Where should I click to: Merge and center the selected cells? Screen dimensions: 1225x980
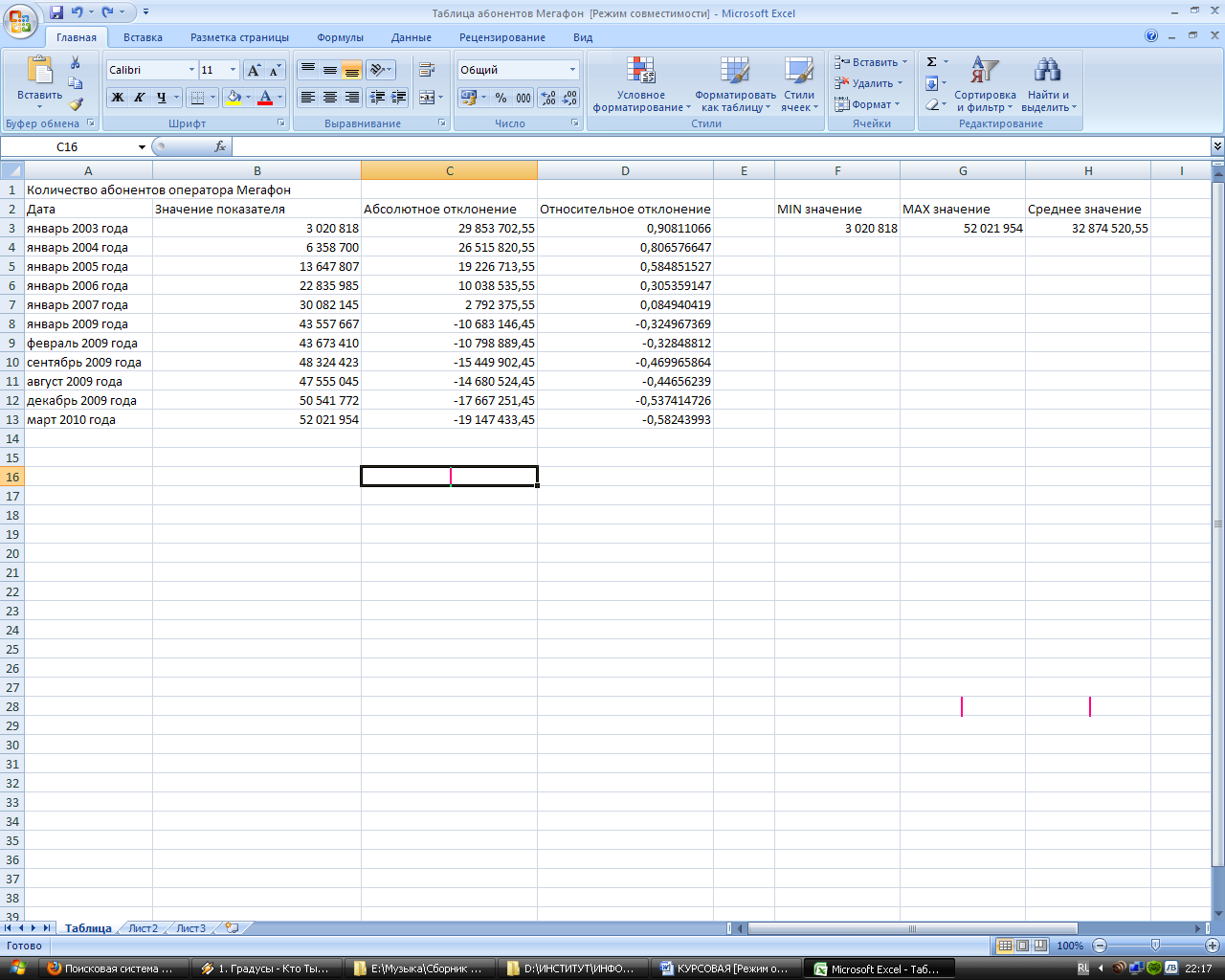427,98
